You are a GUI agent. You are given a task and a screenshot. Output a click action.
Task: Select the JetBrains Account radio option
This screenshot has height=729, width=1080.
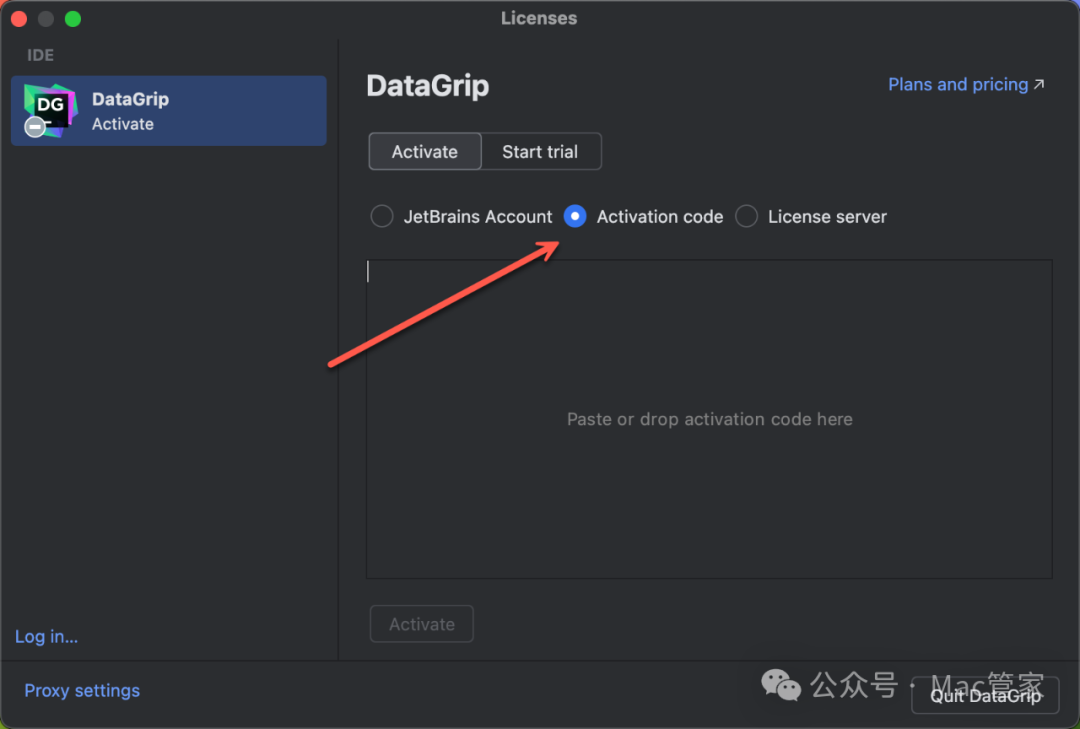tap(382, 217)
